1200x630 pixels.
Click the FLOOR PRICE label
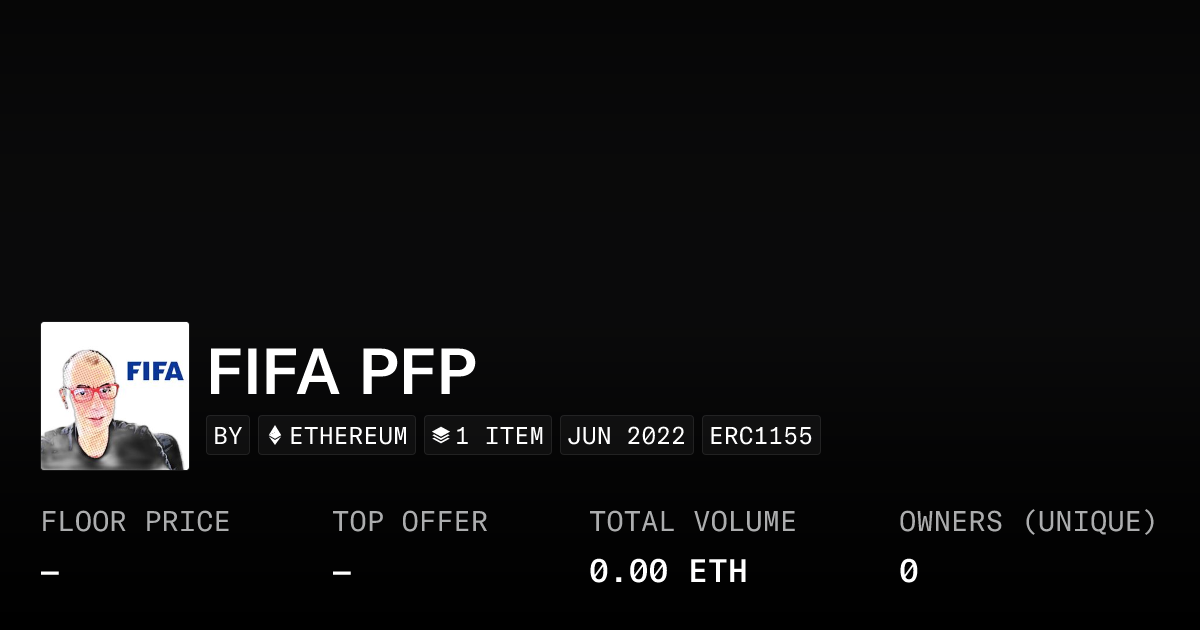pyautogui.click(x=135, y=522)
